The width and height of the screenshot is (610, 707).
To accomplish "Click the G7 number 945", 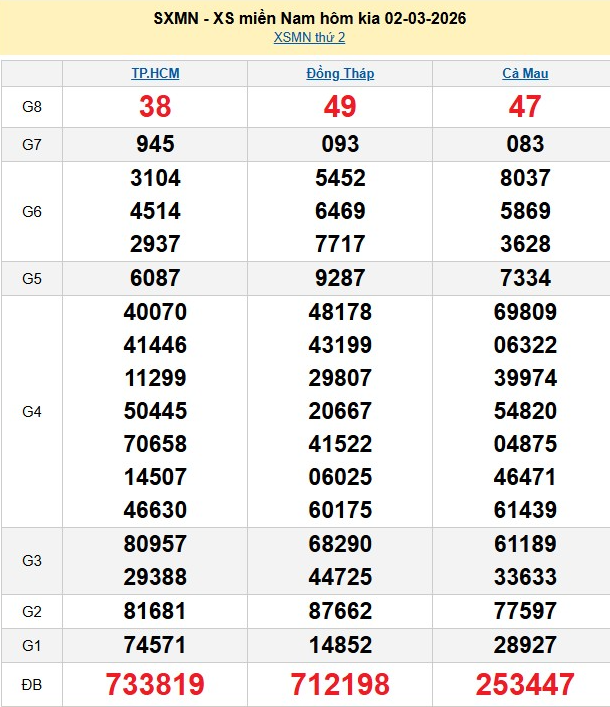I will 155,144.
